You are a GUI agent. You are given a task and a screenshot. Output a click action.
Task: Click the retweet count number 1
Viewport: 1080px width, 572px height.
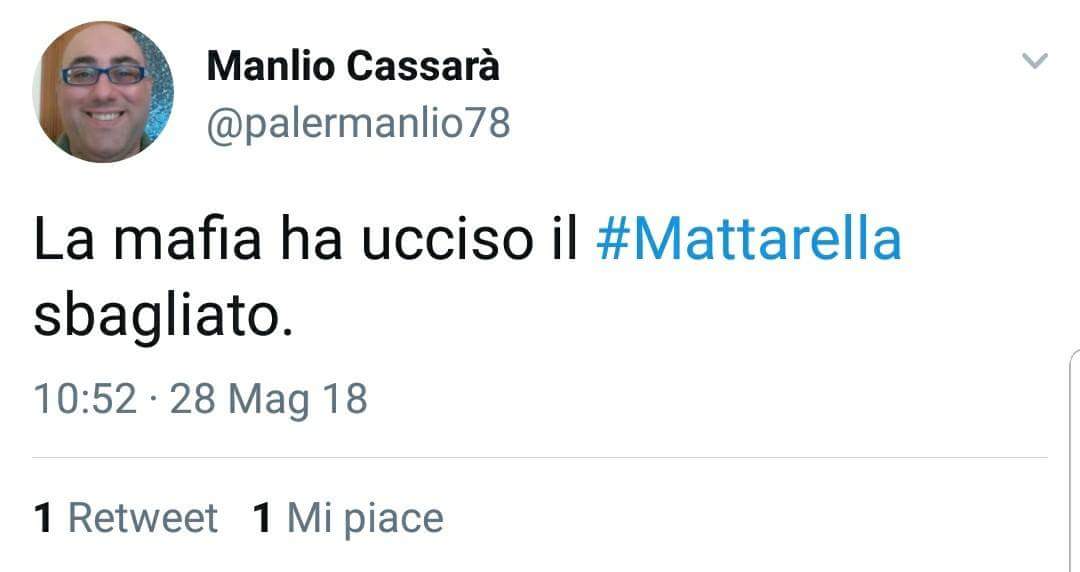43,518
